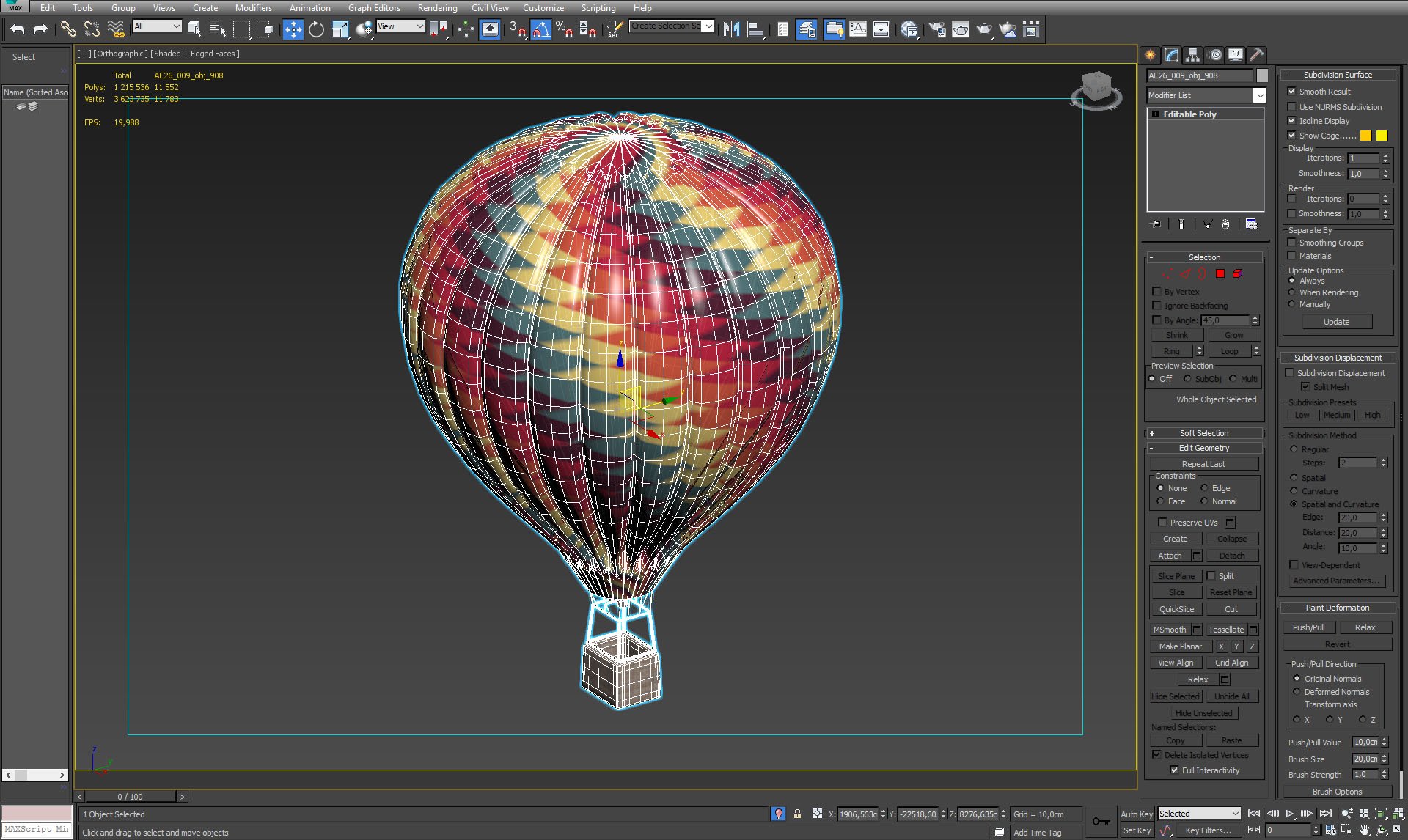Toggle Smooth Result checkbox

[x=1292, y=92]
